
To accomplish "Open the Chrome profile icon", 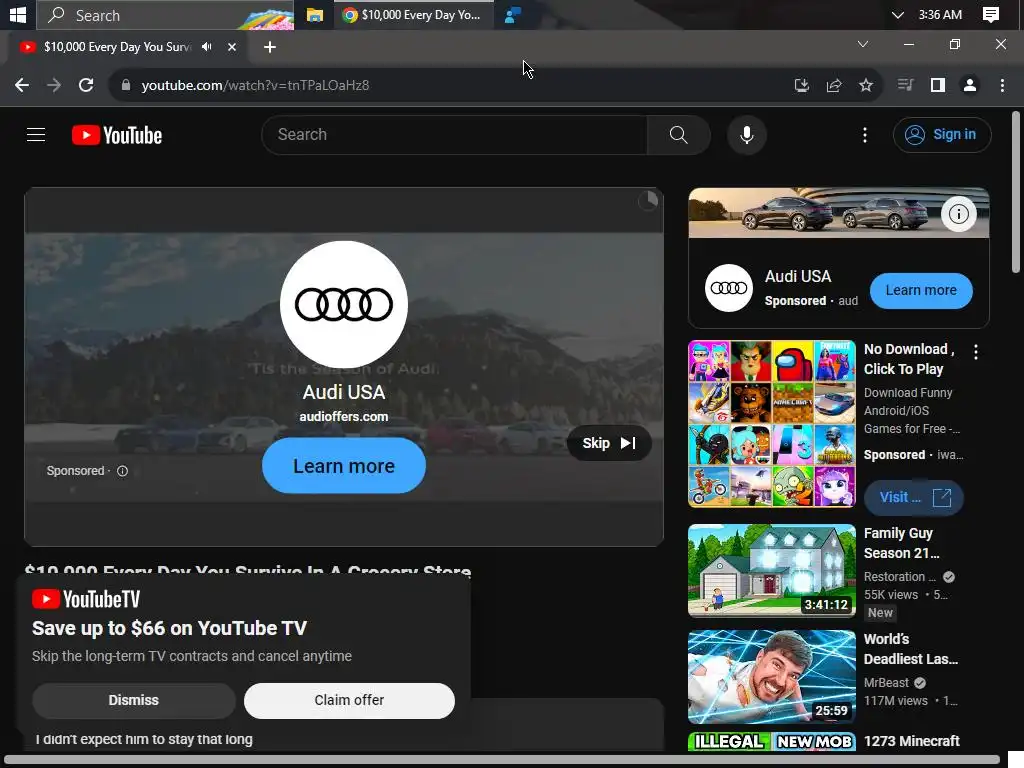I will [x=970, y=86].
